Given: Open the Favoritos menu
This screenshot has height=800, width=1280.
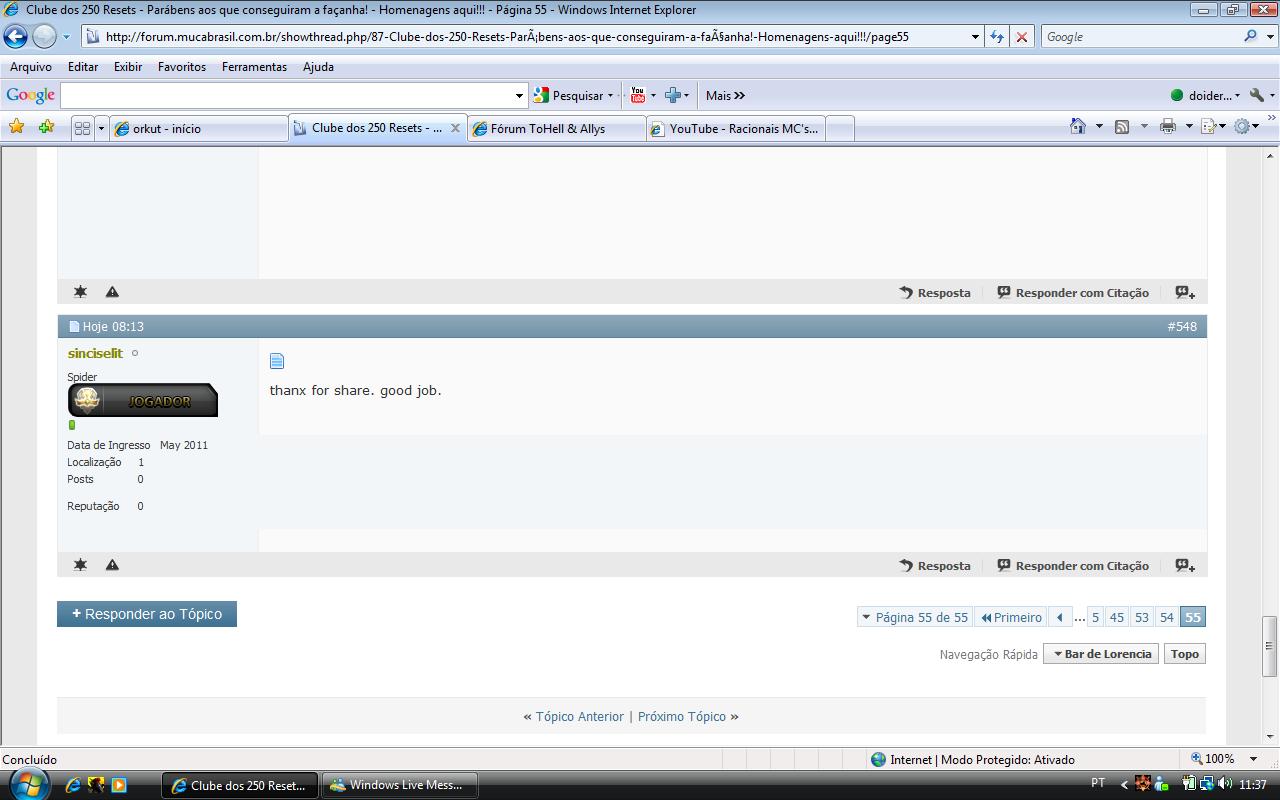Looking at the screenshot, I should (181, 67).
